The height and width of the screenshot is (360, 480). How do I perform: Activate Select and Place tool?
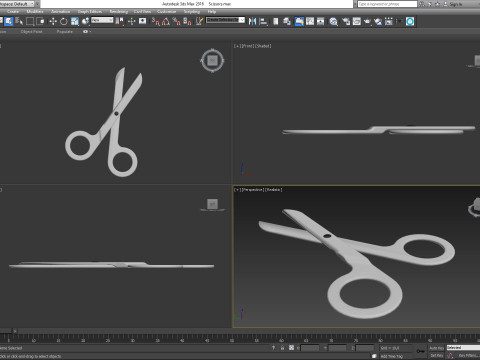[85, 22]
